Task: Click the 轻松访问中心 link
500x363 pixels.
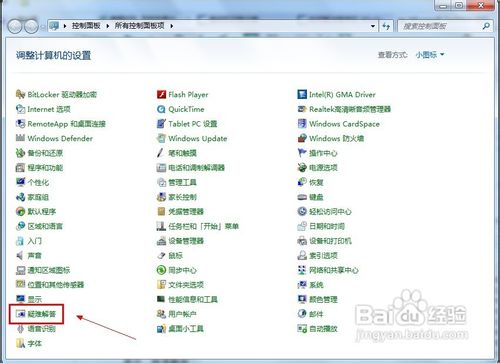Action: coord(330,211)
